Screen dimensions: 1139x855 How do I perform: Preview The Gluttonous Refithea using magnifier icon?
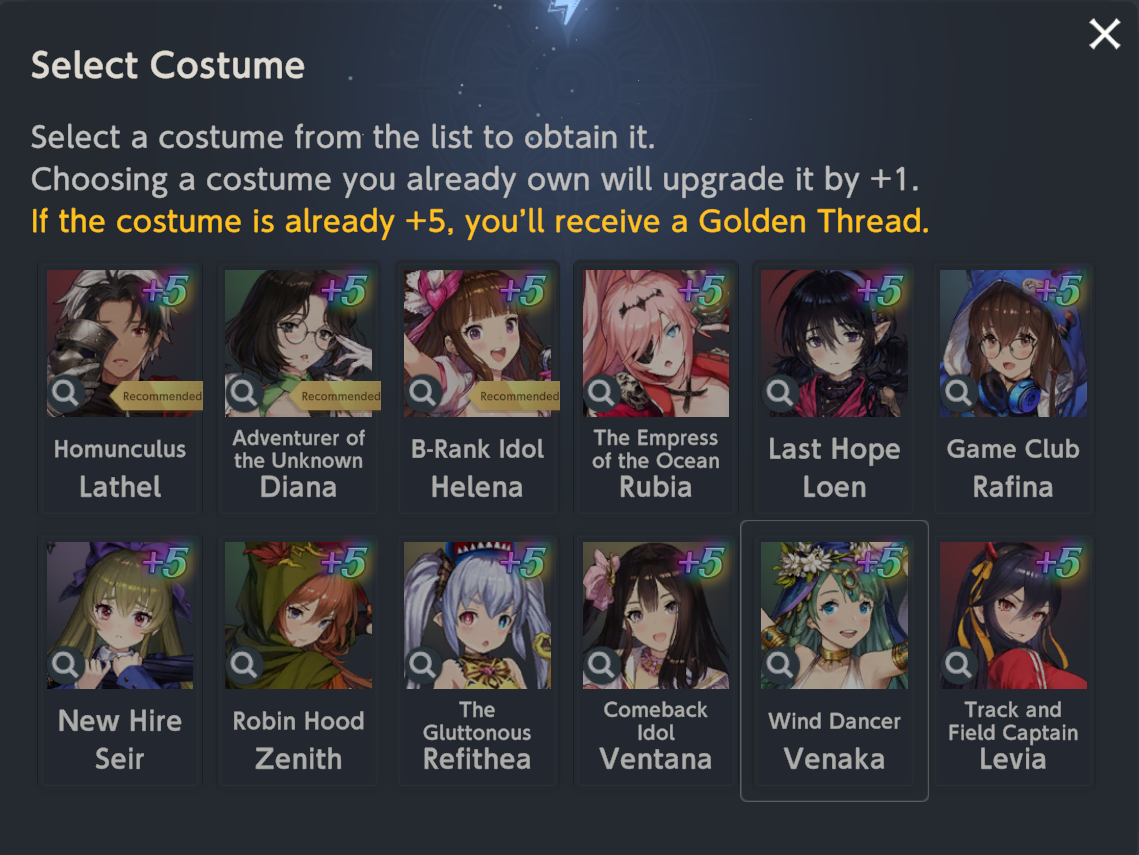point(423,664)
